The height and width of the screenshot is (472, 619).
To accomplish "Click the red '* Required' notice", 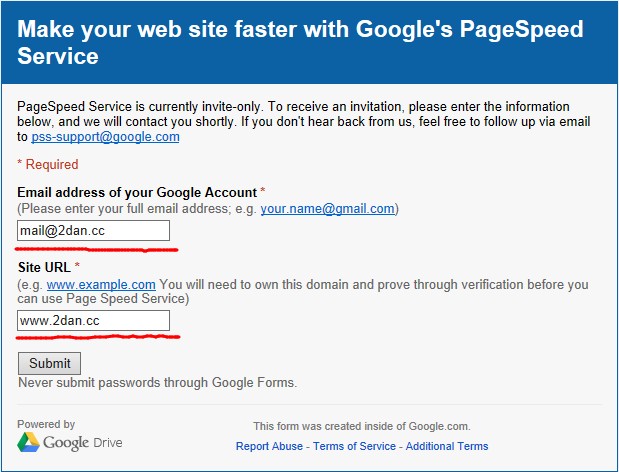I will coord(48,164).
